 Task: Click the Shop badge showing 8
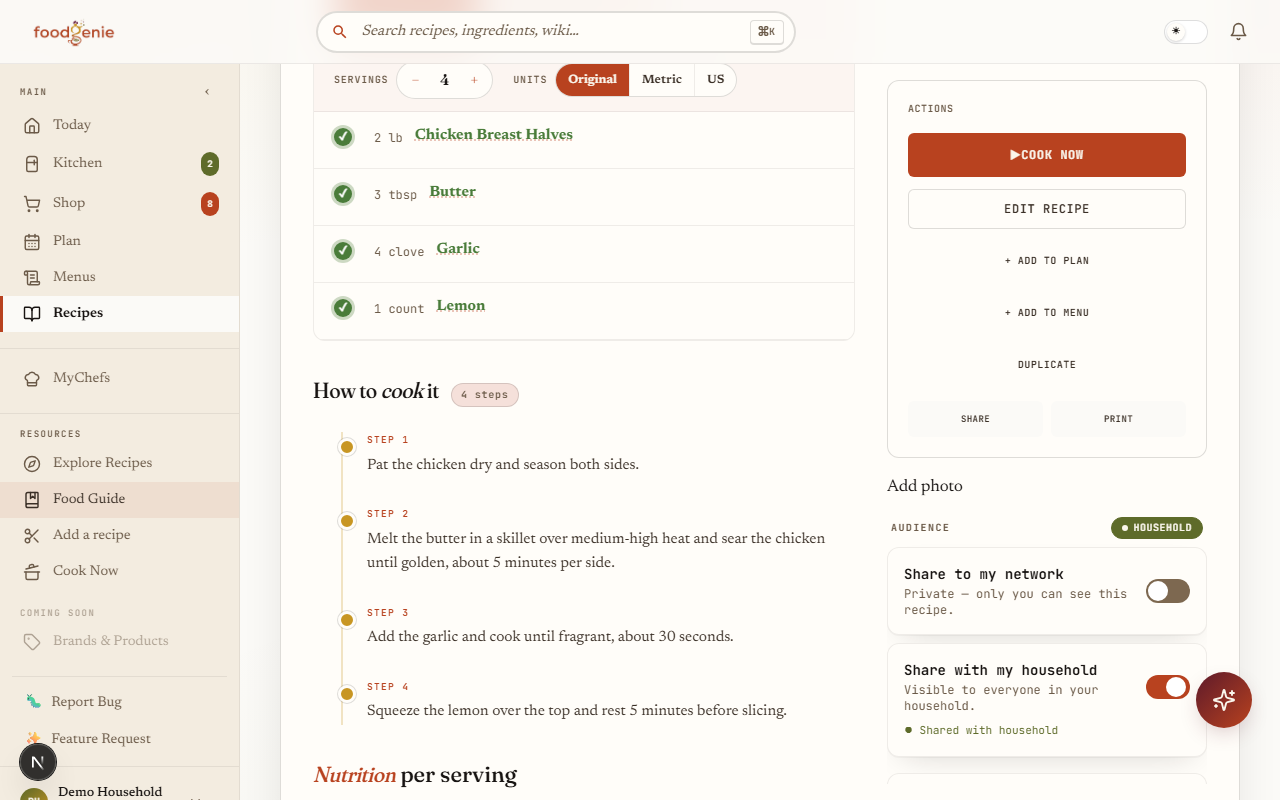click(210, 204)
